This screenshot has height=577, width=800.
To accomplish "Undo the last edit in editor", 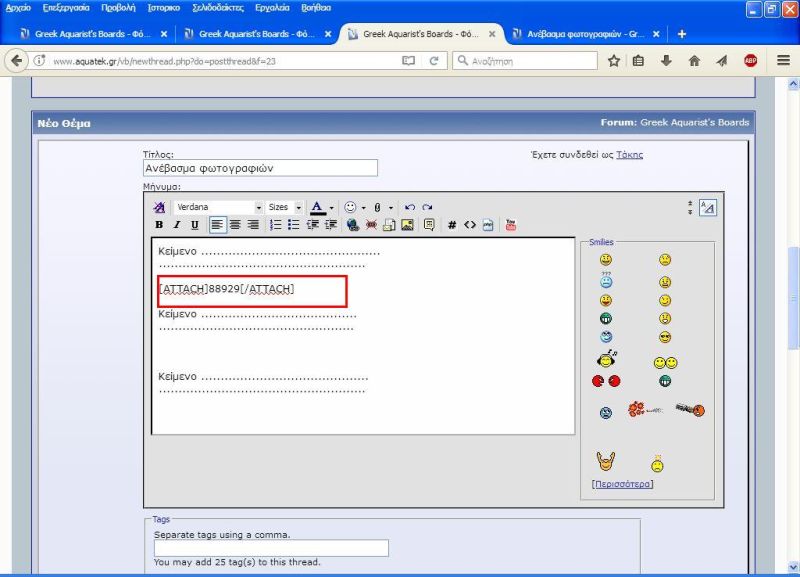I will click(410, 207).
